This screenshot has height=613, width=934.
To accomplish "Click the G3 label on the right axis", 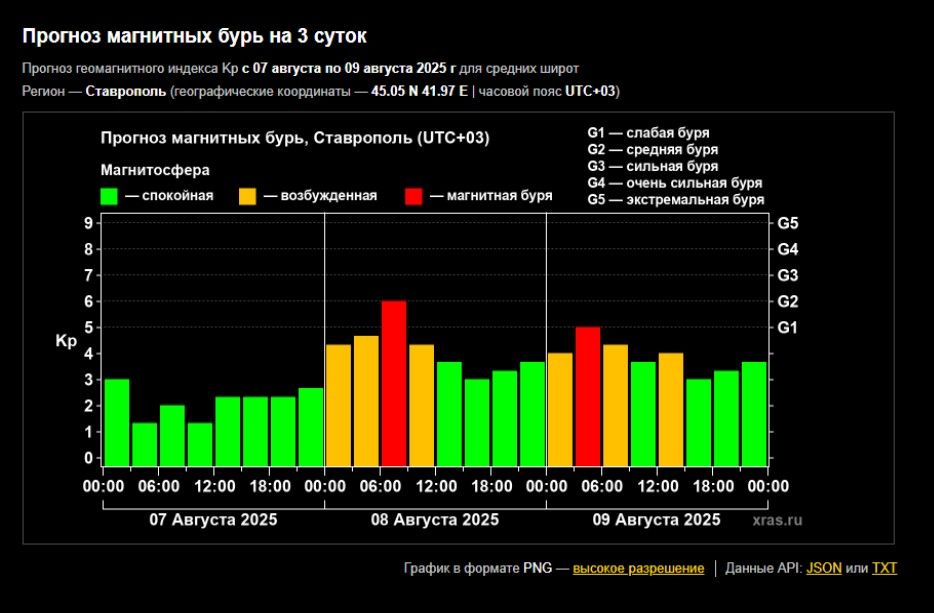I will 787,275.
